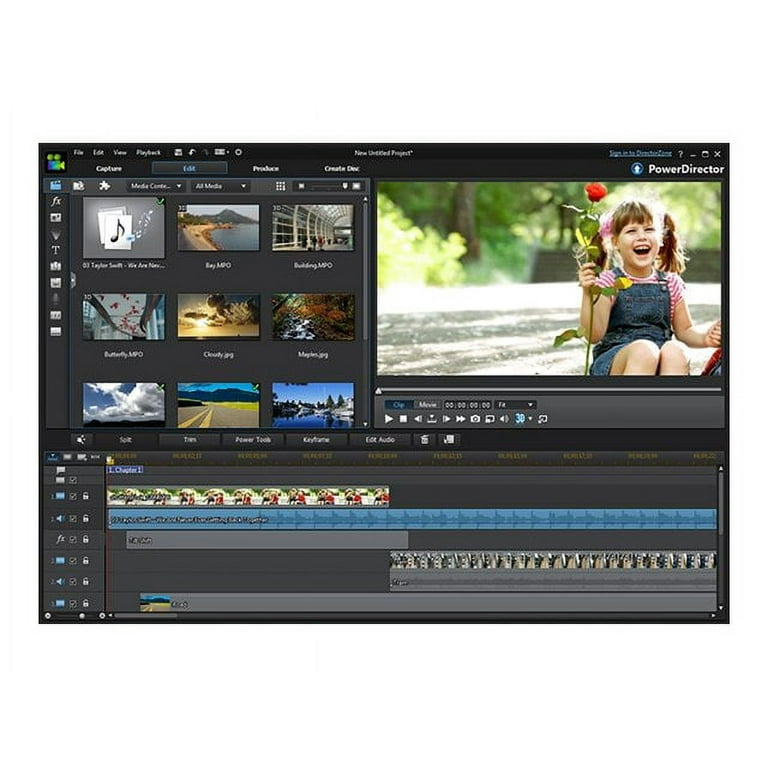
Task: Switch to the Produce tab
Action: 266,169
